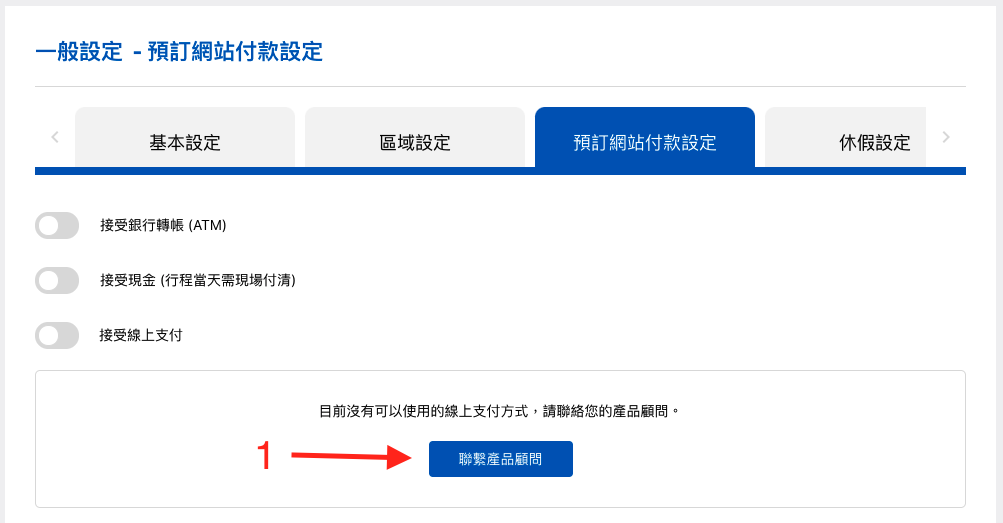
Task: Click the 接受現金 (行程當天需現場付清) label
Action: coord(198,281)
